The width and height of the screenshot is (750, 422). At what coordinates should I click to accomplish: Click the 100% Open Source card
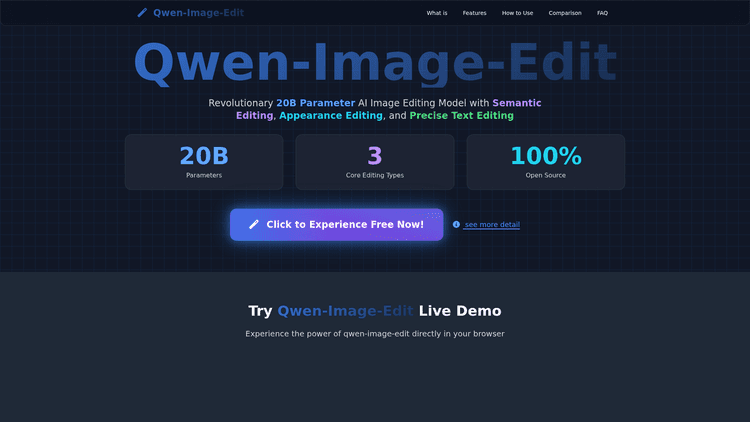click(546, 162)
